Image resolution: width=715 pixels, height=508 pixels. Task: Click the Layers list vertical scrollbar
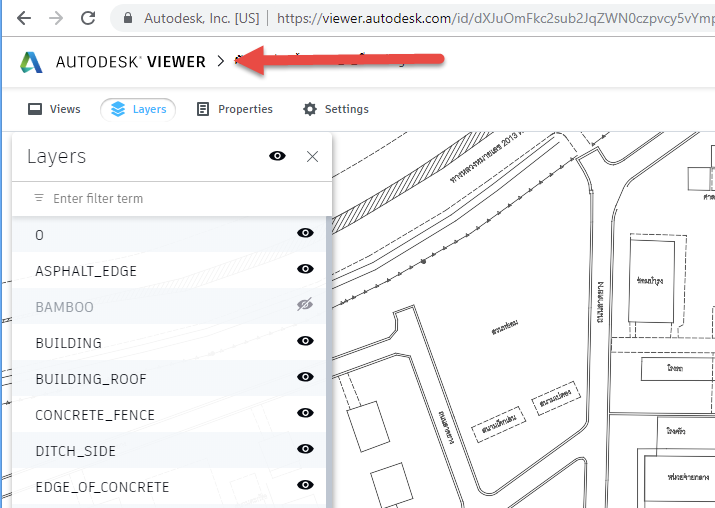coord(329,362)
